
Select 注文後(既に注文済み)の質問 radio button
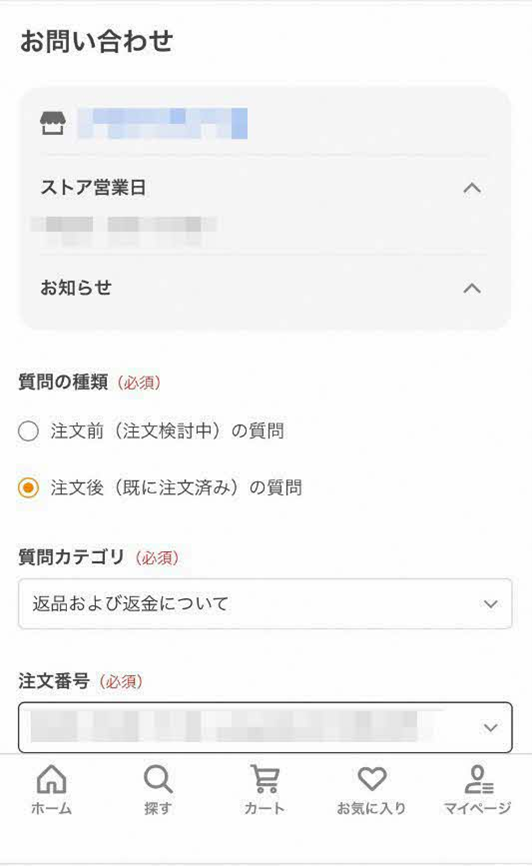pos(28,488)
